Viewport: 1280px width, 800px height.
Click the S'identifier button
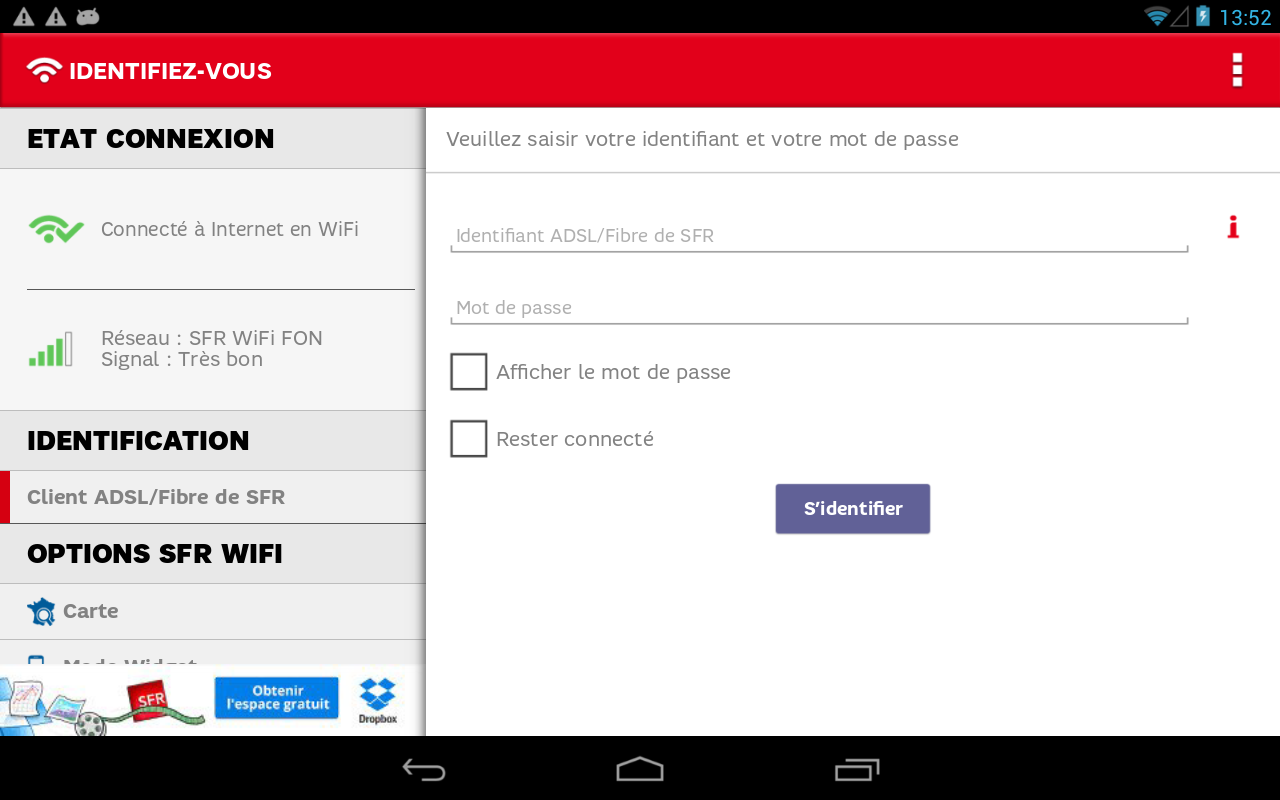tap(853, 509)
